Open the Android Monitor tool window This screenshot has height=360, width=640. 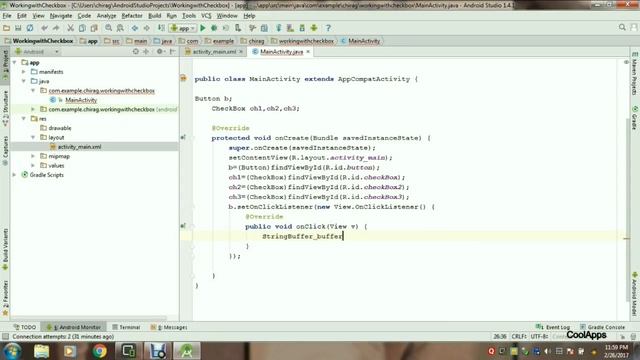[x=73, y=327]
